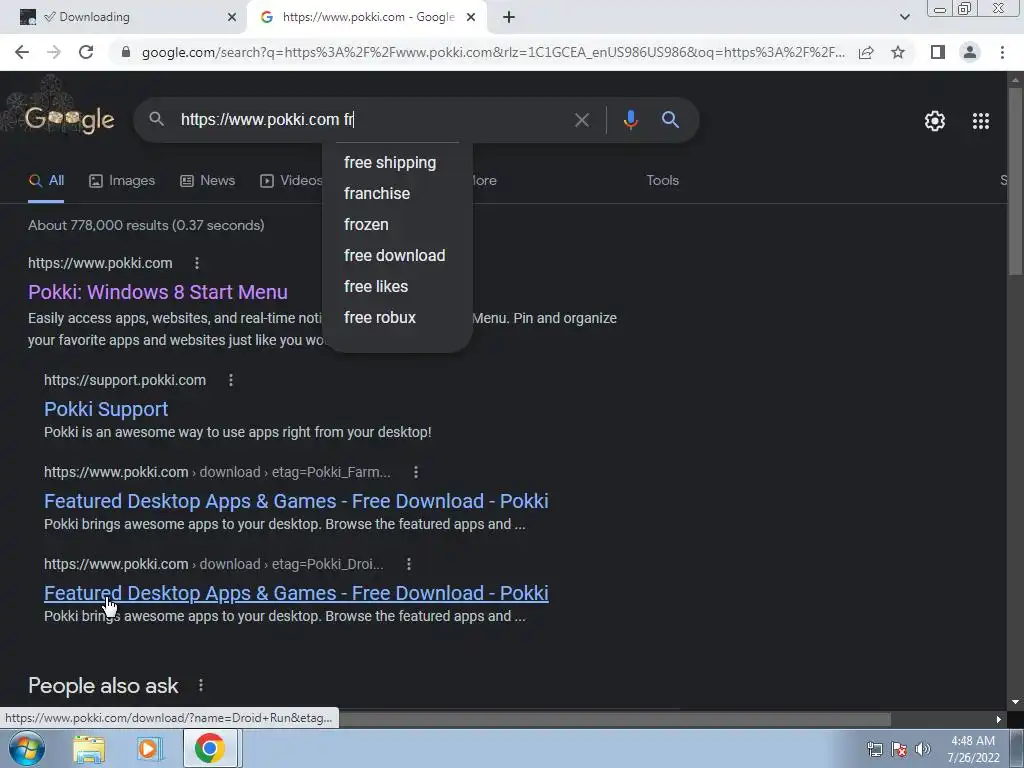This screenshot has width=1024, height=768.
Task: Open Featured Desktop Apps result for Pokki_Droi
Action: point(296,593)
